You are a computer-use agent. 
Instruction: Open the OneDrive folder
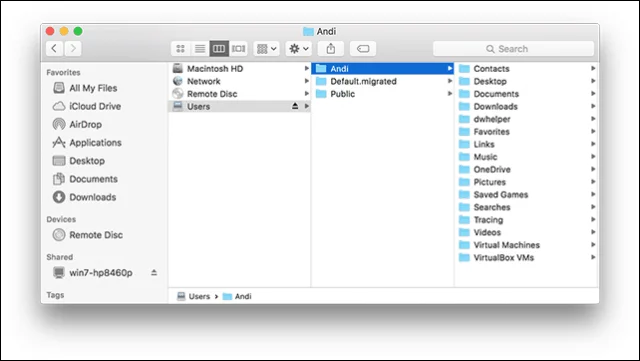[x=527, y=169]
